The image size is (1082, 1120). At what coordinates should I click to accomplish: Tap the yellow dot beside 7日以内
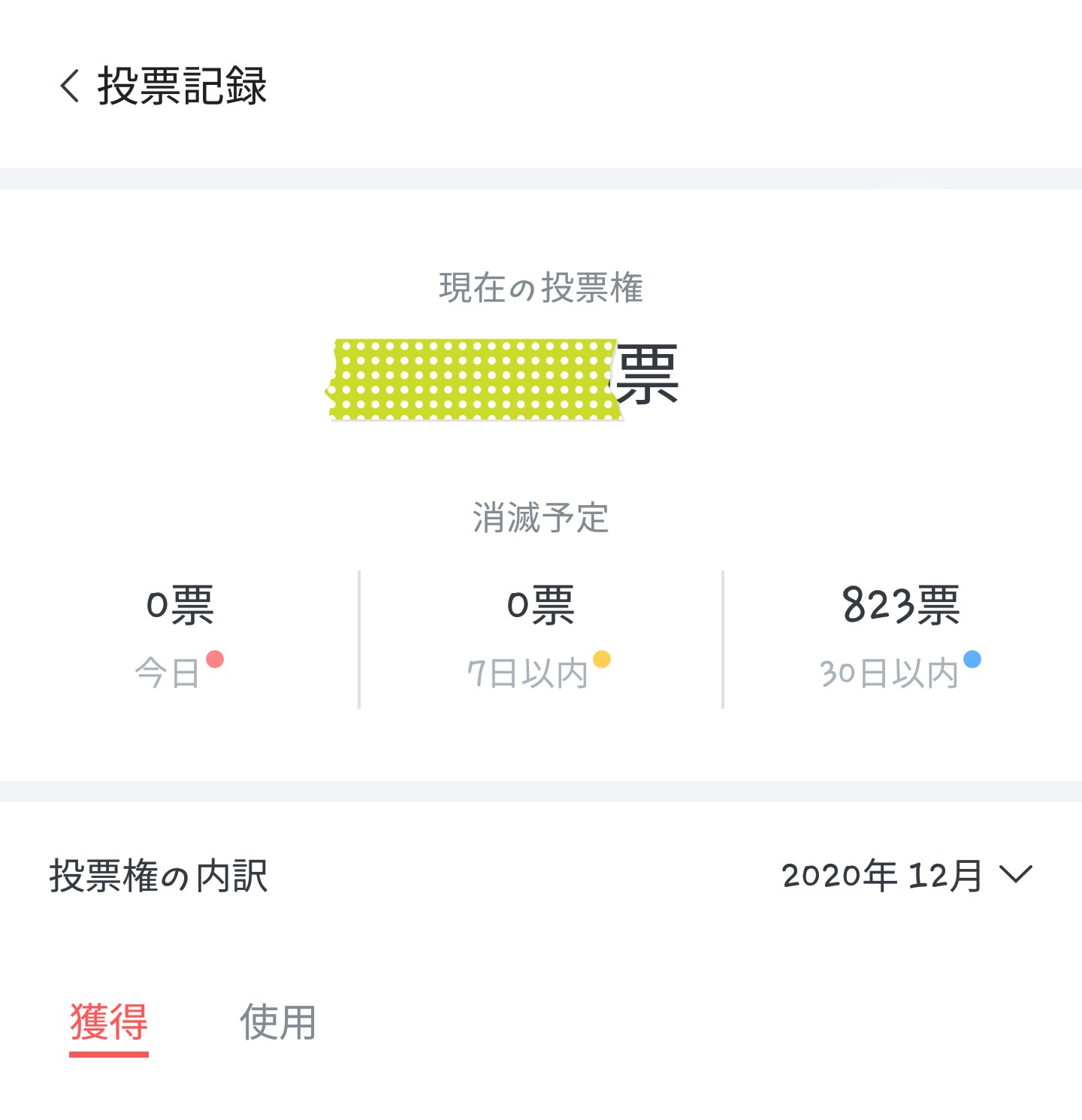click(602, 659)
